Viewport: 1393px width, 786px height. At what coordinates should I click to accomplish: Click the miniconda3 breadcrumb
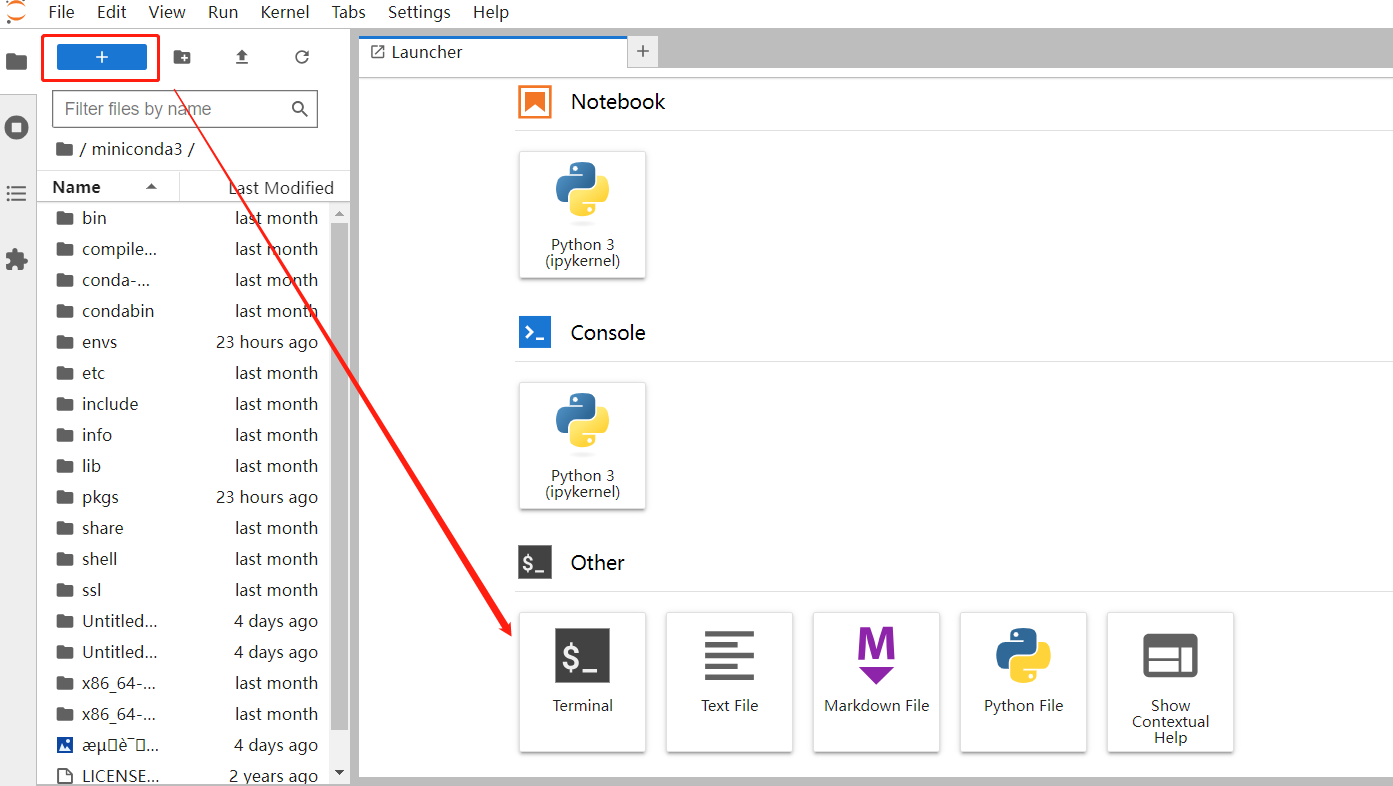tap(137, 149)
